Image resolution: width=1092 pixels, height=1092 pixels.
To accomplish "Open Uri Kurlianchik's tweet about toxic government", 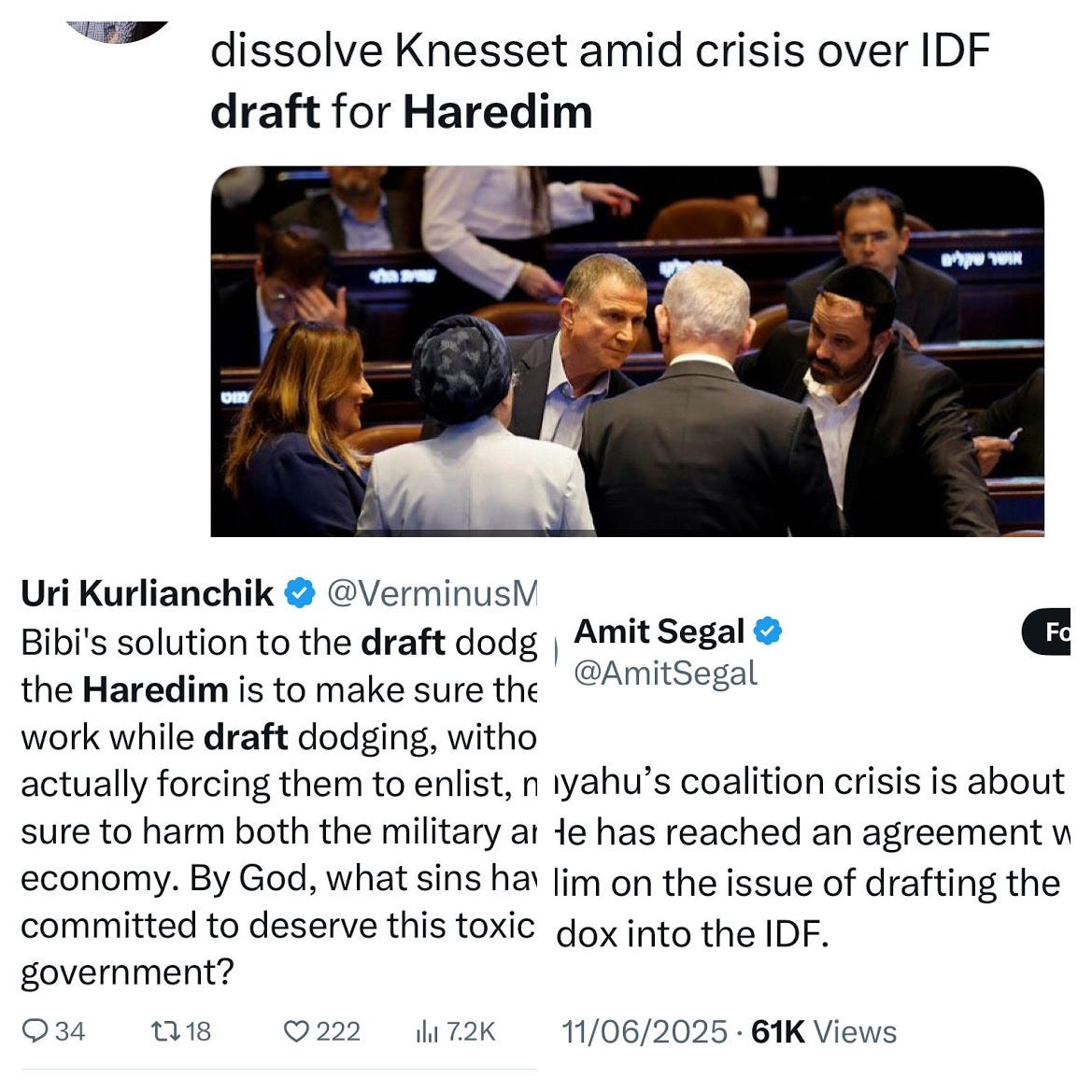I will point(278,806).
